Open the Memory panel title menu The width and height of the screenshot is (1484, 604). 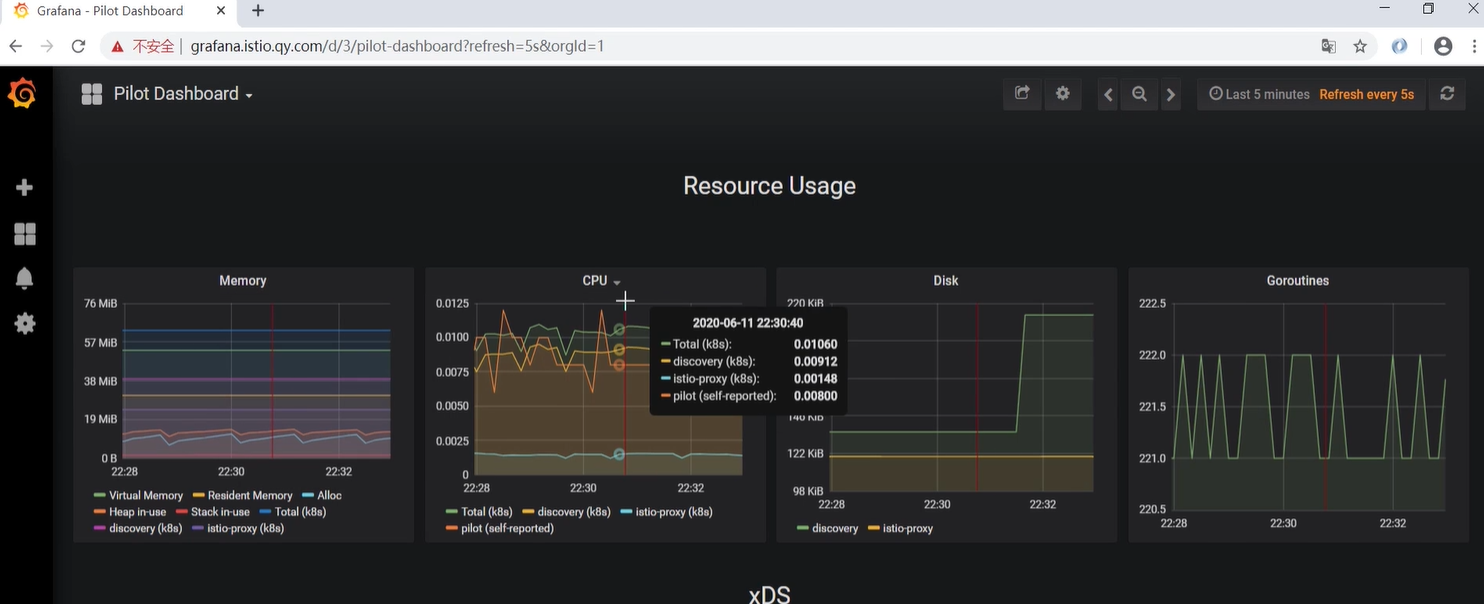(x=243, y=281)
